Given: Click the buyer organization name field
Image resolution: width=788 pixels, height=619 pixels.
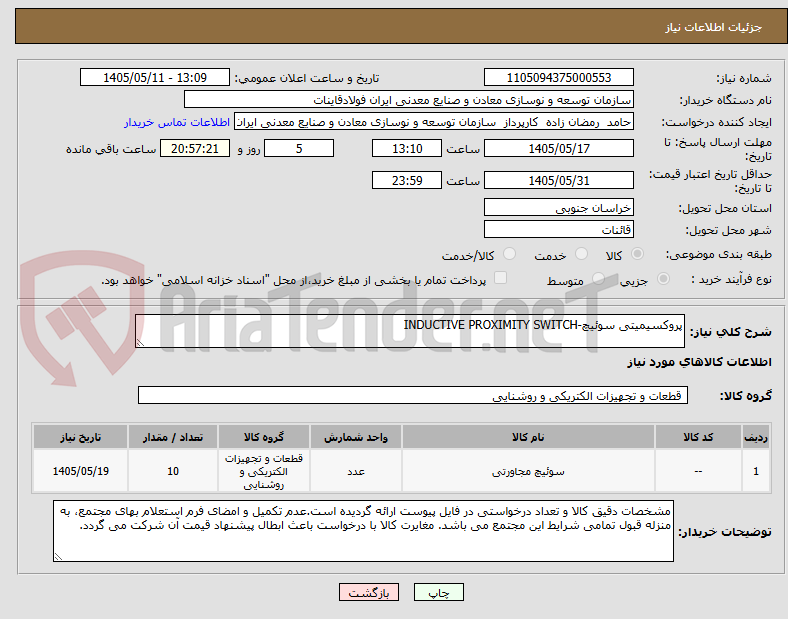Looking at the screenshot, I should point(409,99).
